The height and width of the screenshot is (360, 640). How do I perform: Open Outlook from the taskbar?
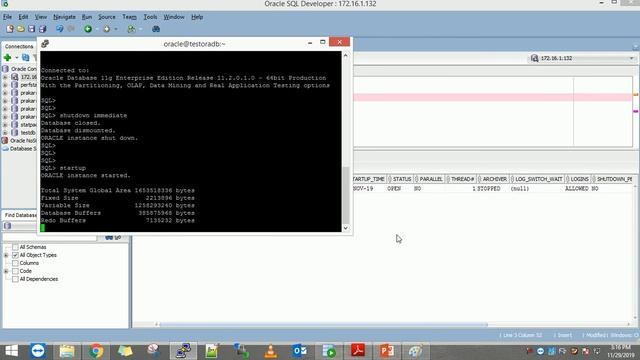tap(299, 351)
